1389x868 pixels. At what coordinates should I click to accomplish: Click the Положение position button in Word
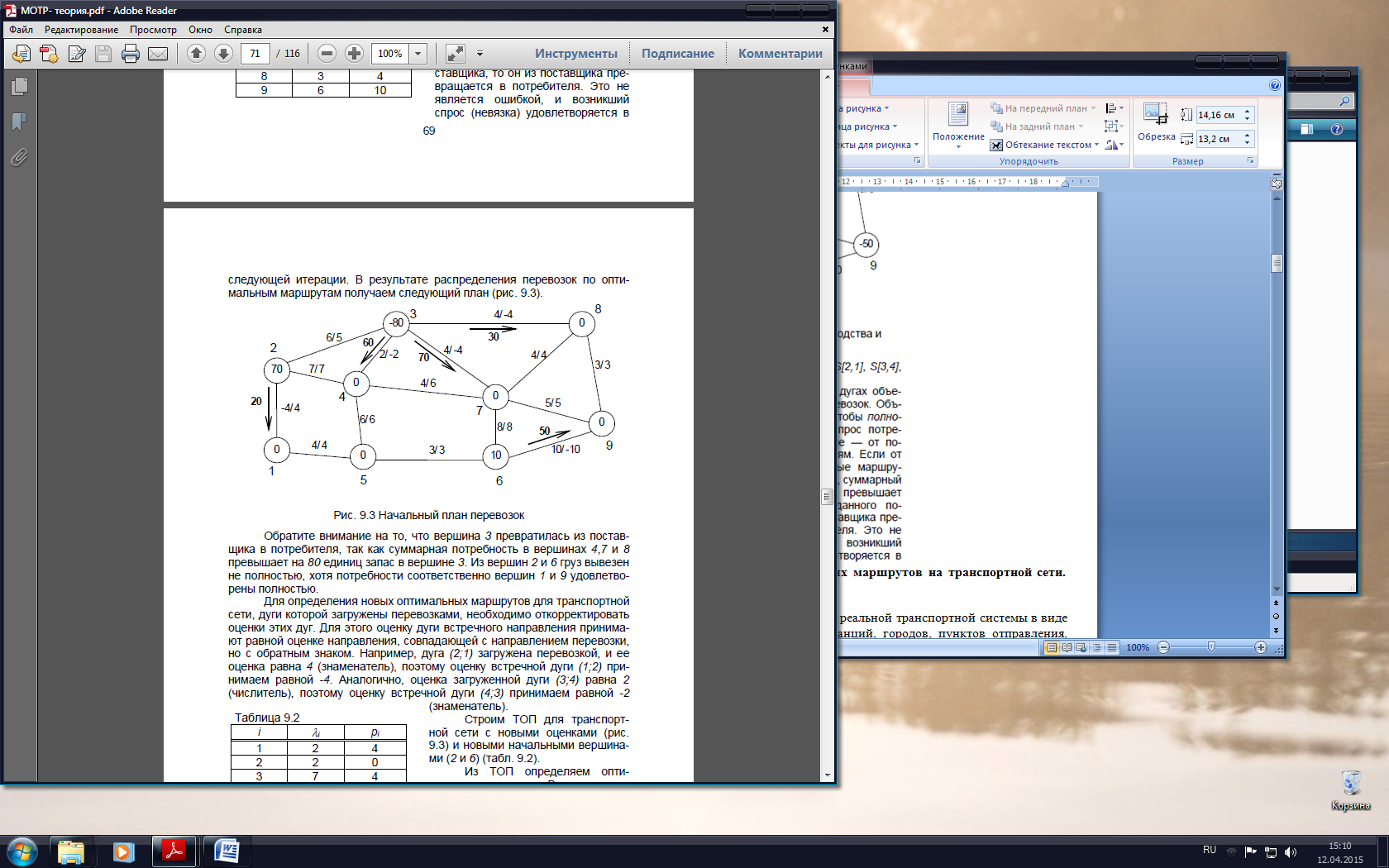[958, 126]
